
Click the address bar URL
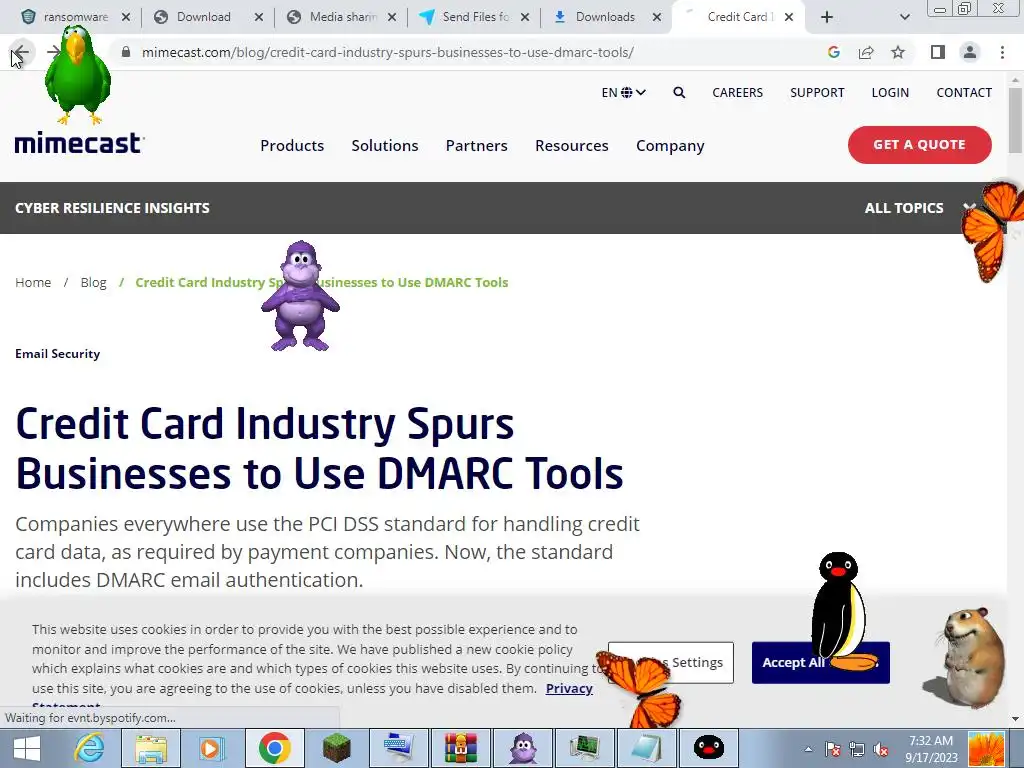pyautogui.click(x=387, y=52)
